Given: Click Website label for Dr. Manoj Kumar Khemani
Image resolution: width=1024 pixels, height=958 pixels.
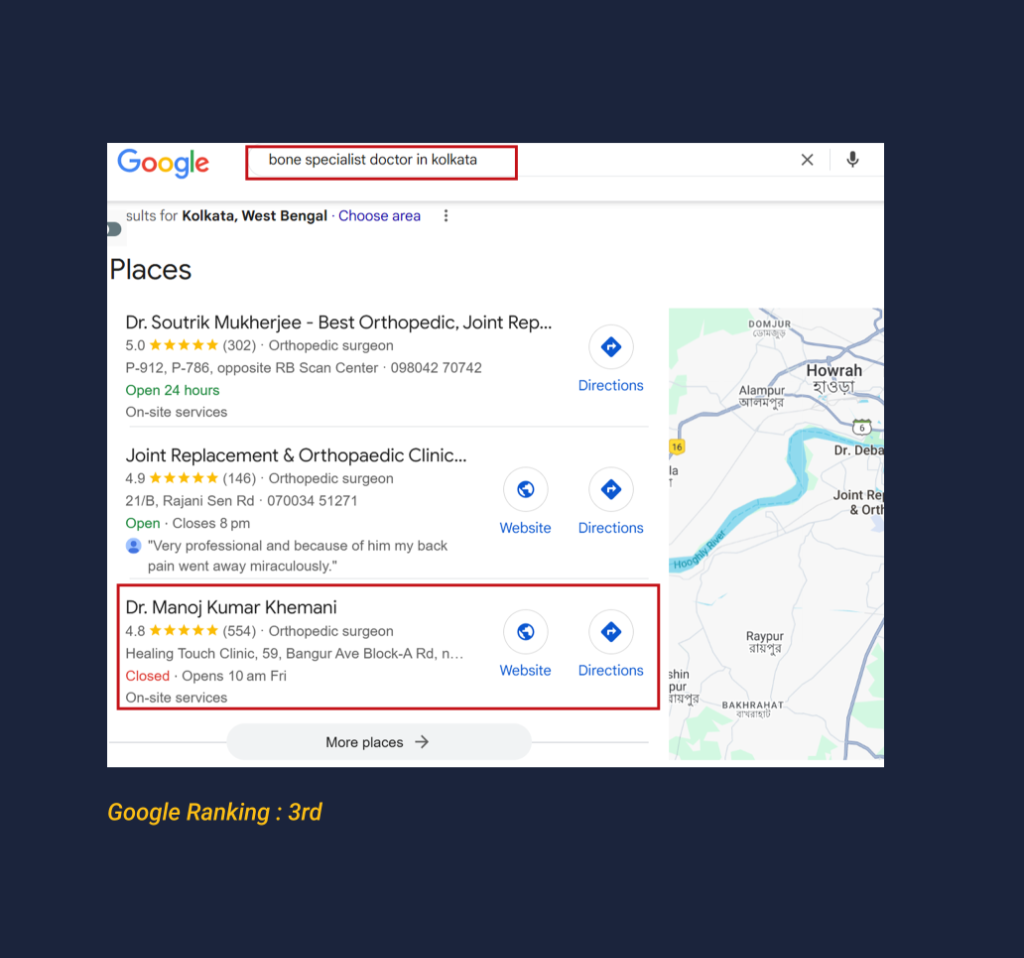Looking at the screenshot, I should [x=525, y=670].
